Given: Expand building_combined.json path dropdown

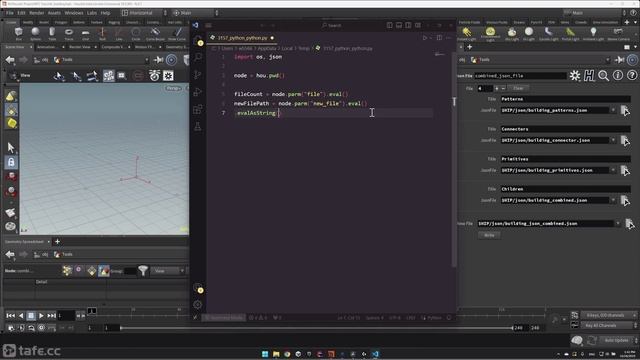Looking at the screenshot, I should click(613, 200).
